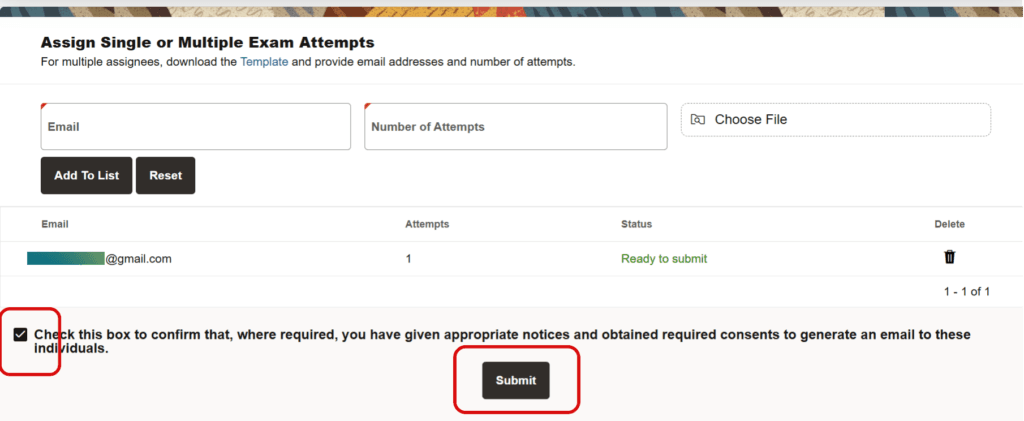Image resolution: width=1024 pixels, height=421 pixels.
Task: Click the "1 - 1 of 1" pagination text
Action: (x=967, y=292)
